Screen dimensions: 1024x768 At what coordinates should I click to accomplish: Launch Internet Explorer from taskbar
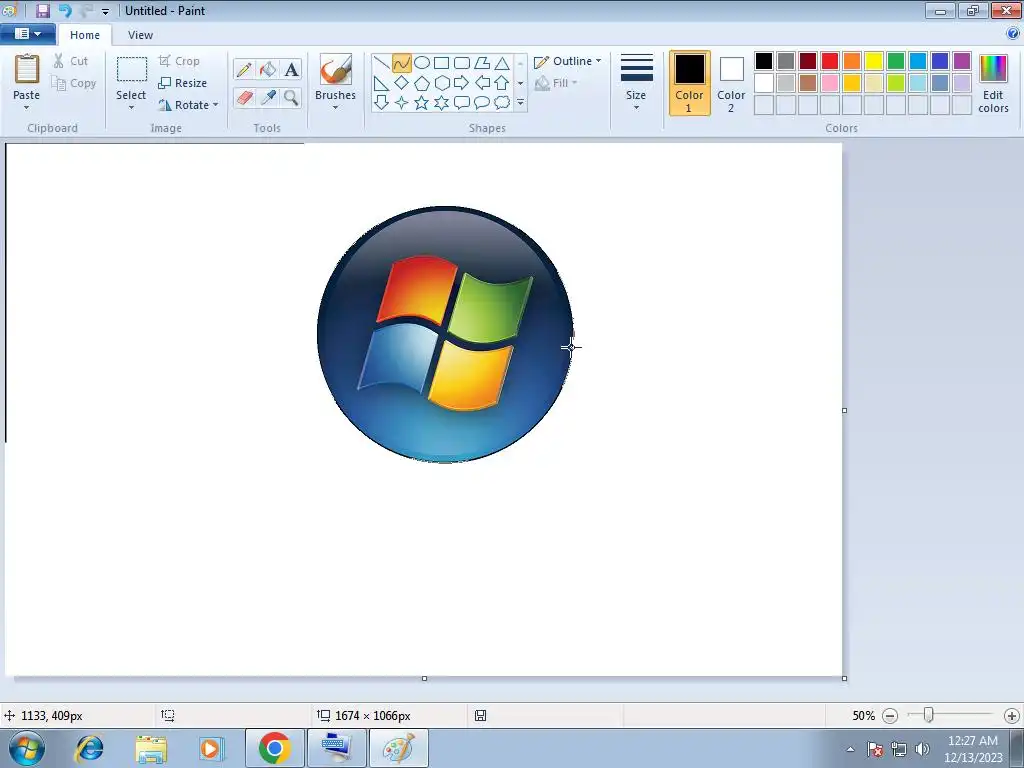coord(89,748)
